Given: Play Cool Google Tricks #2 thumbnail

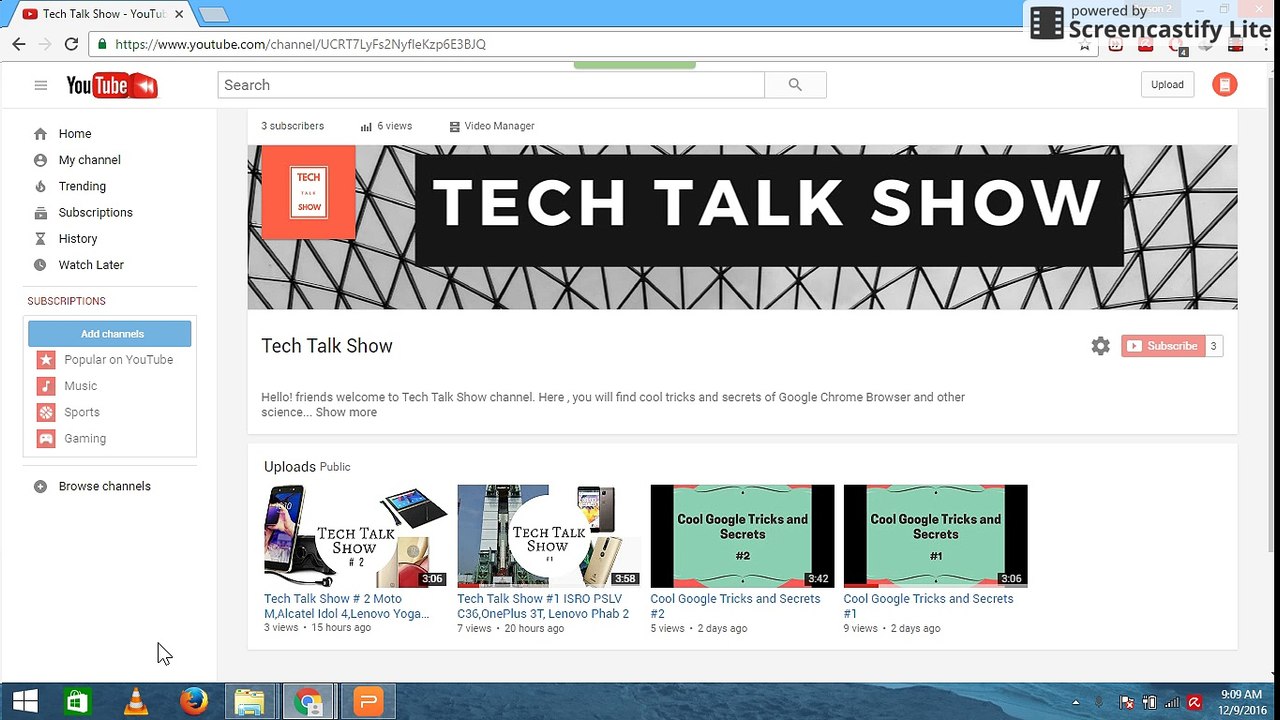Looking at the screenshot, I should tap(742, 536).
